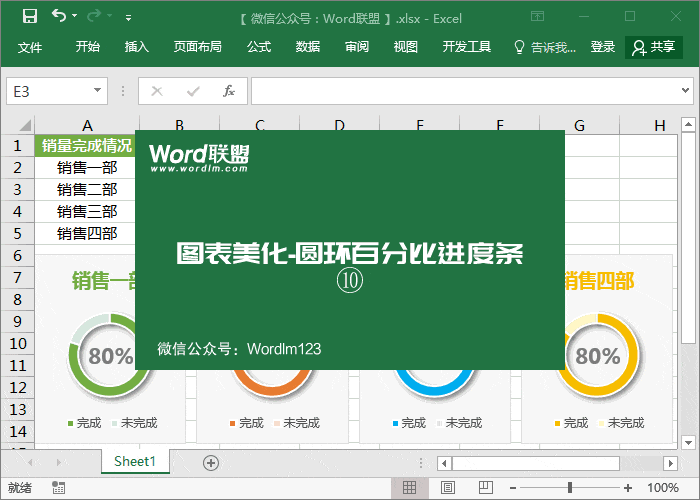Open the 插入 ribbon tab
This screenshot has width=700, height=500.
click(137, 47)
